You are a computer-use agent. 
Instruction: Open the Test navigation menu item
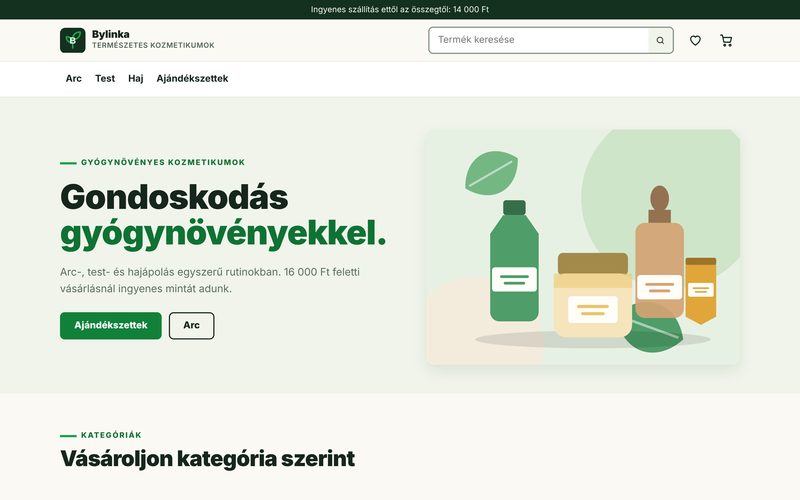point(105,79)
